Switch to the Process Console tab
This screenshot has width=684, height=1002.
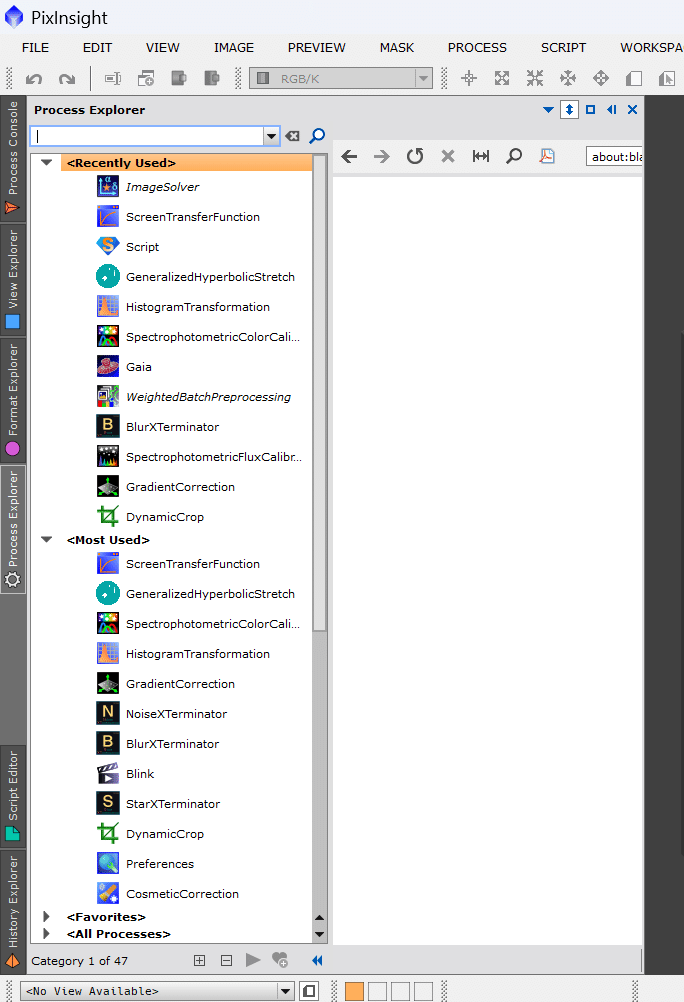pos(13,158)
